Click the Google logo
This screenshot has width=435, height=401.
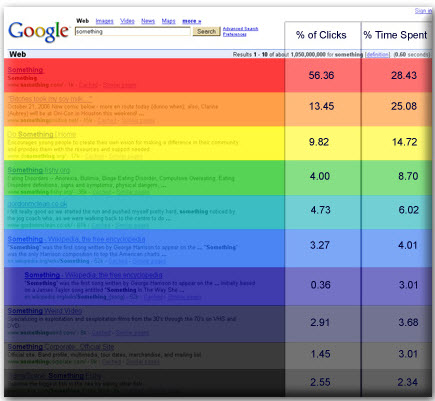tap(38, 32)
